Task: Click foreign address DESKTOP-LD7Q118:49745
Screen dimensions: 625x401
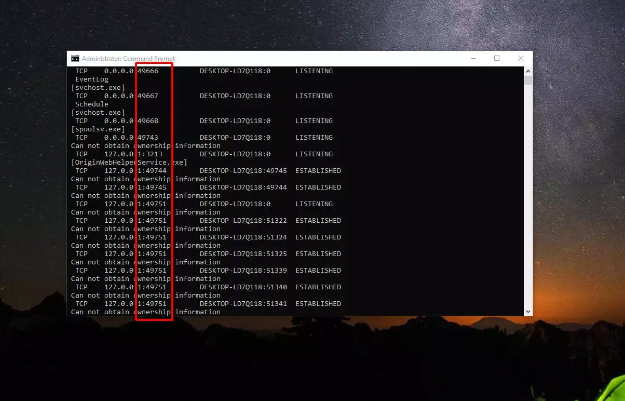Action: [243, 171]
